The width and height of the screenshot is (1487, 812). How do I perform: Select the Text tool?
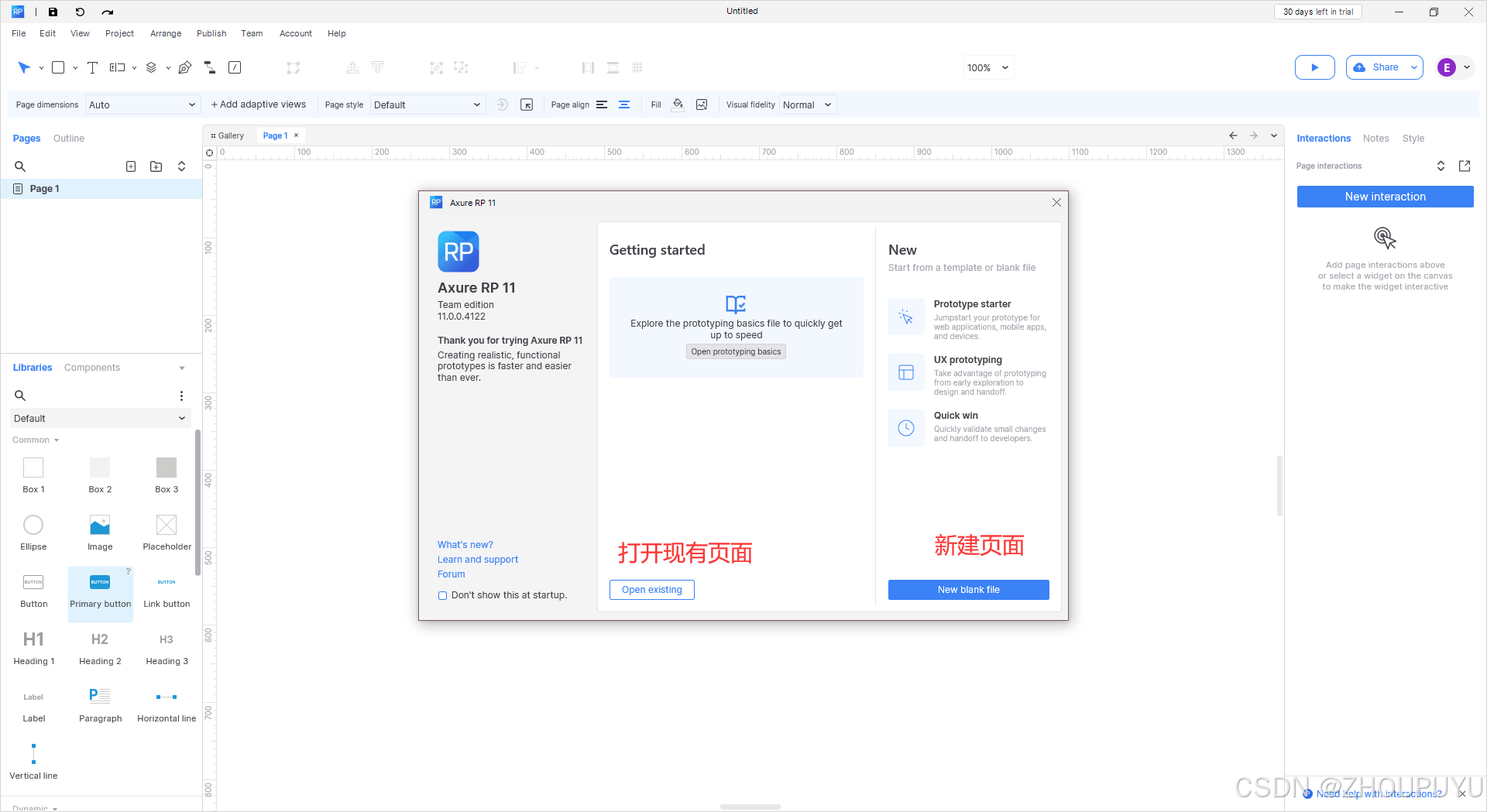pos(92,67)
